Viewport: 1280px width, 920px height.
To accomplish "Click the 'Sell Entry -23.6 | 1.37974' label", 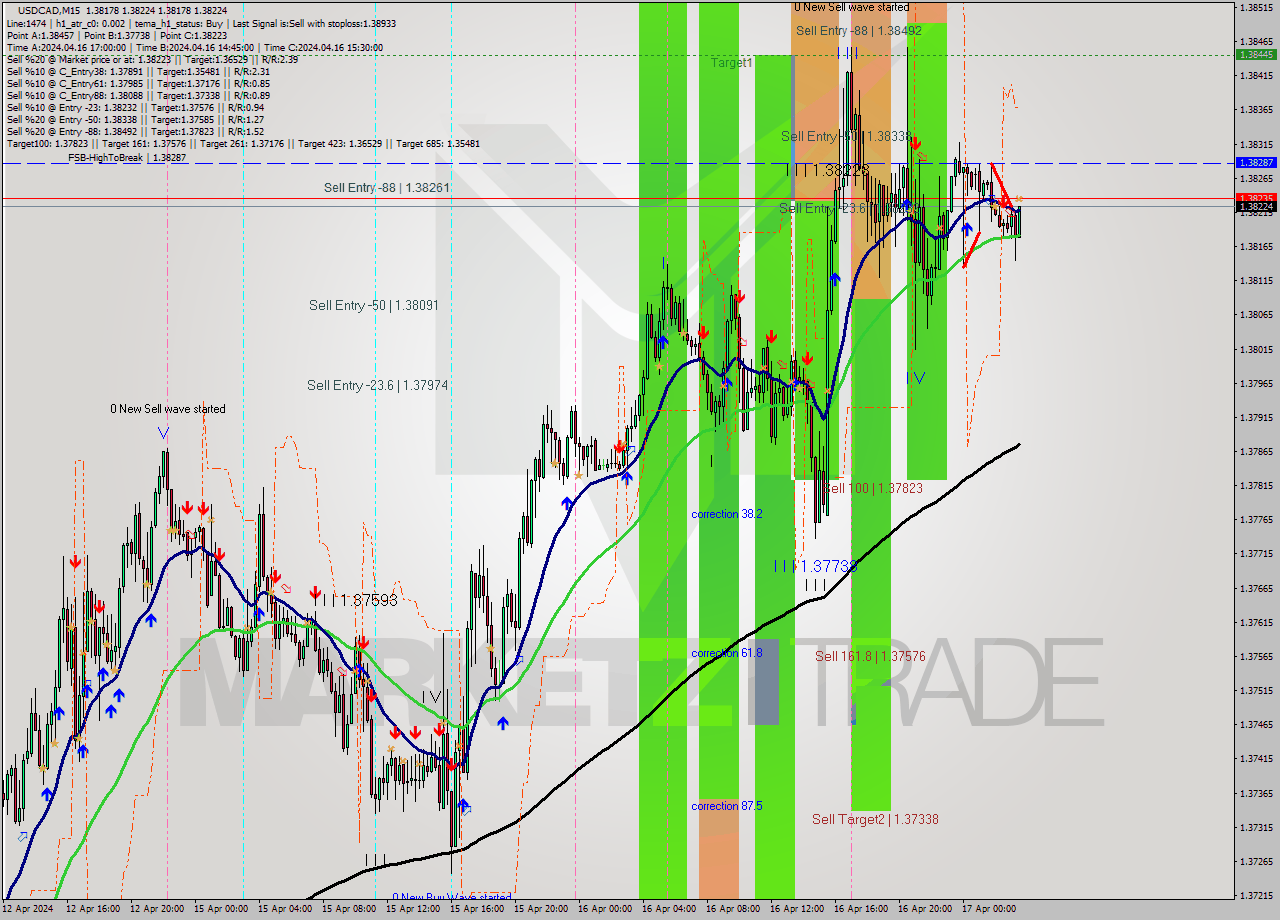I will click(377, 385).
